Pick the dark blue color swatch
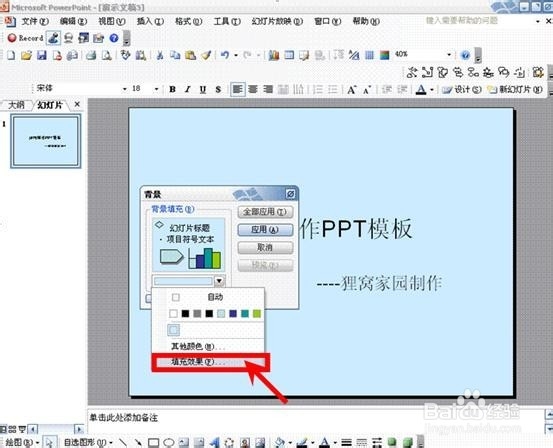 click(x=233, y=313)
